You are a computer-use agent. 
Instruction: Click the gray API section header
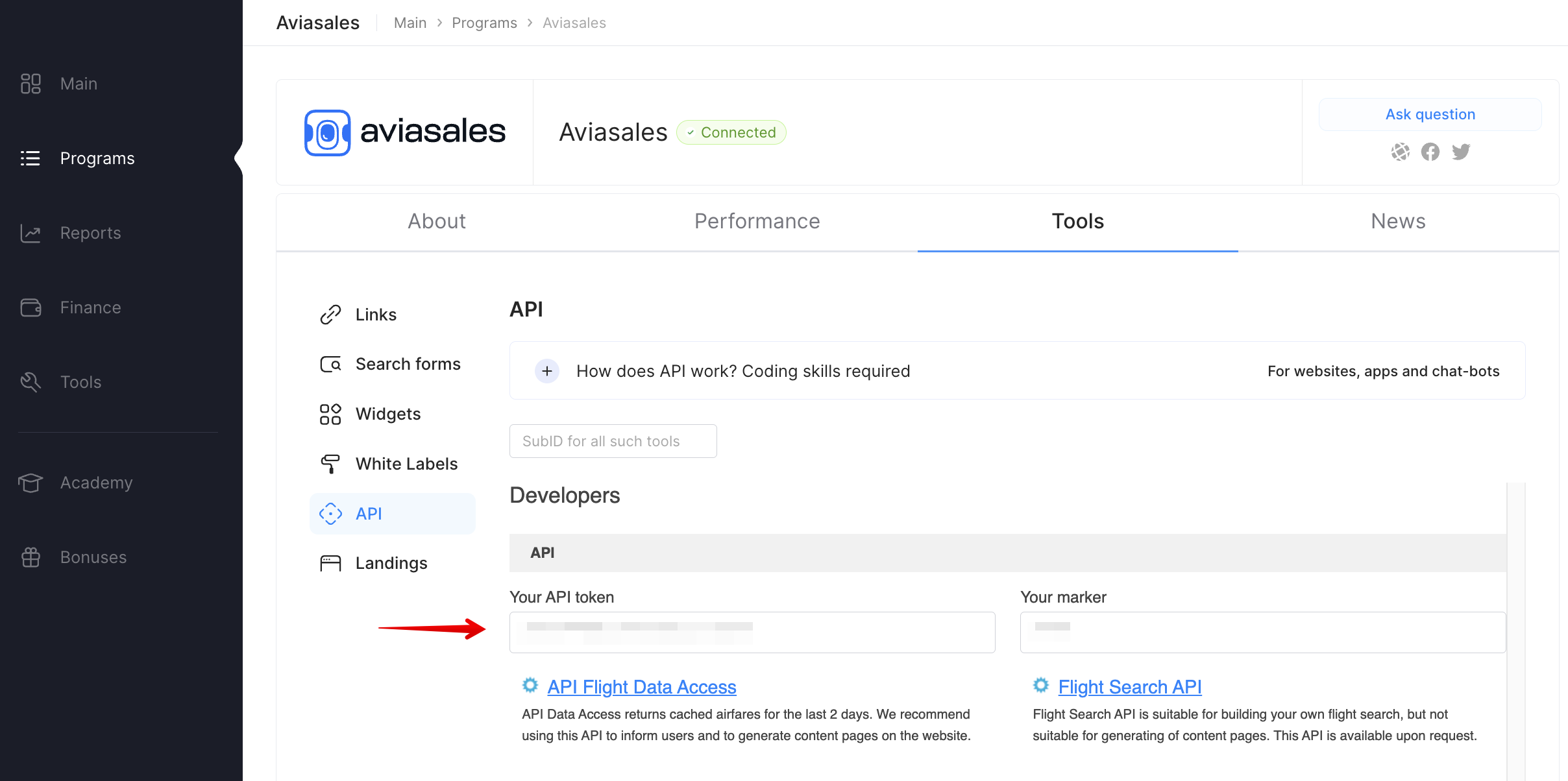1008,553
